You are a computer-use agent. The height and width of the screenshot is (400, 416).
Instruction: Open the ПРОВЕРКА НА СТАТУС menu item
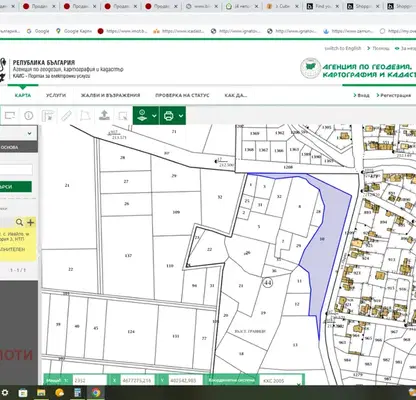coord(182,95)
